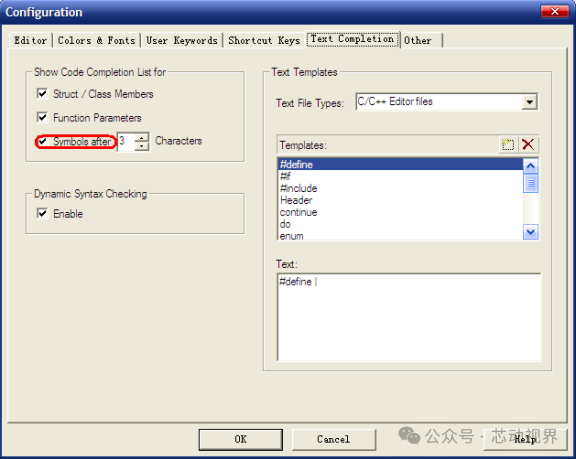Select the do template entry
Screen dimensions: 576x459
pos(400,224)
